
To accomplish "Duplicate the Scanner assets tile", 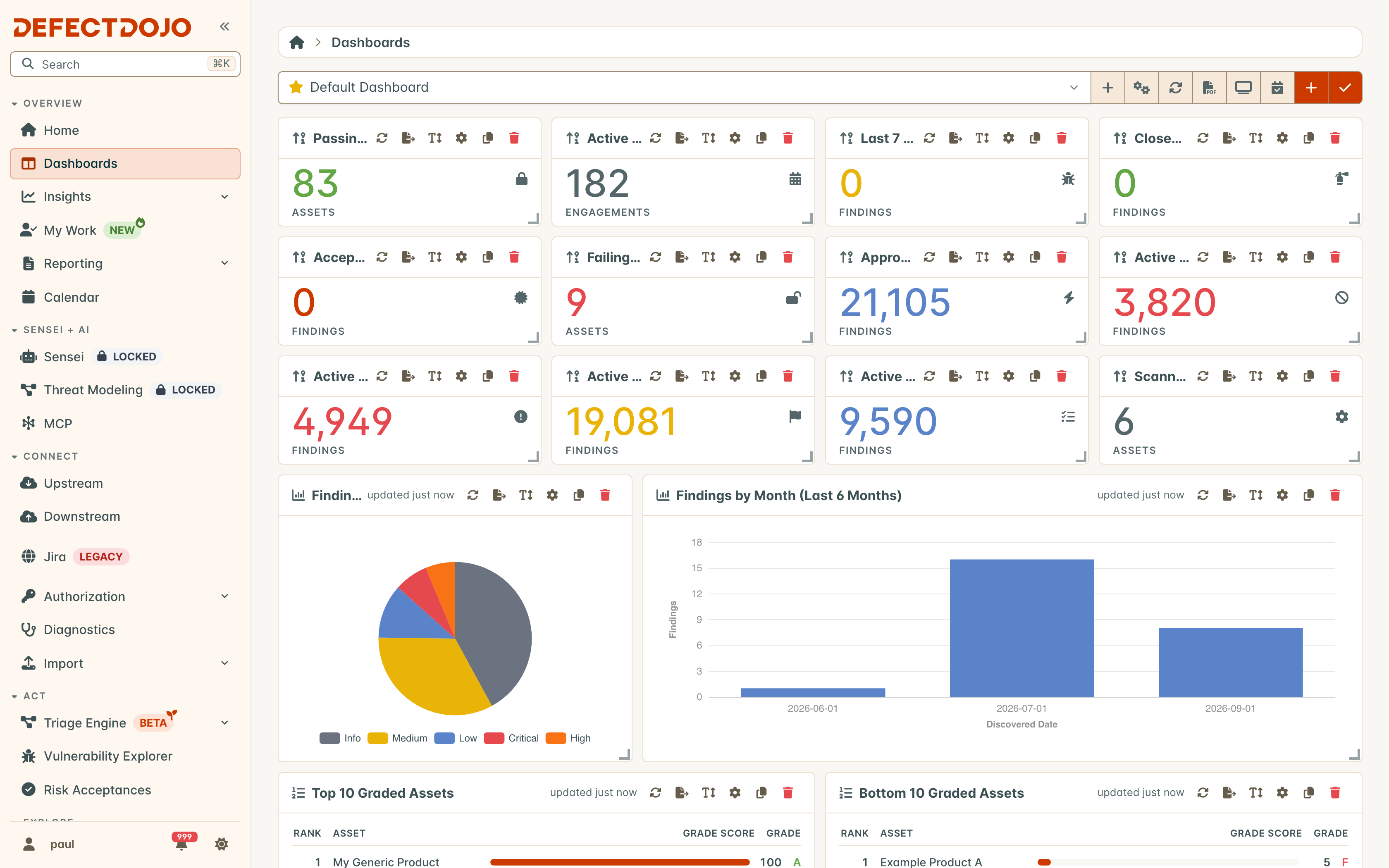I will click(1309, 376).
